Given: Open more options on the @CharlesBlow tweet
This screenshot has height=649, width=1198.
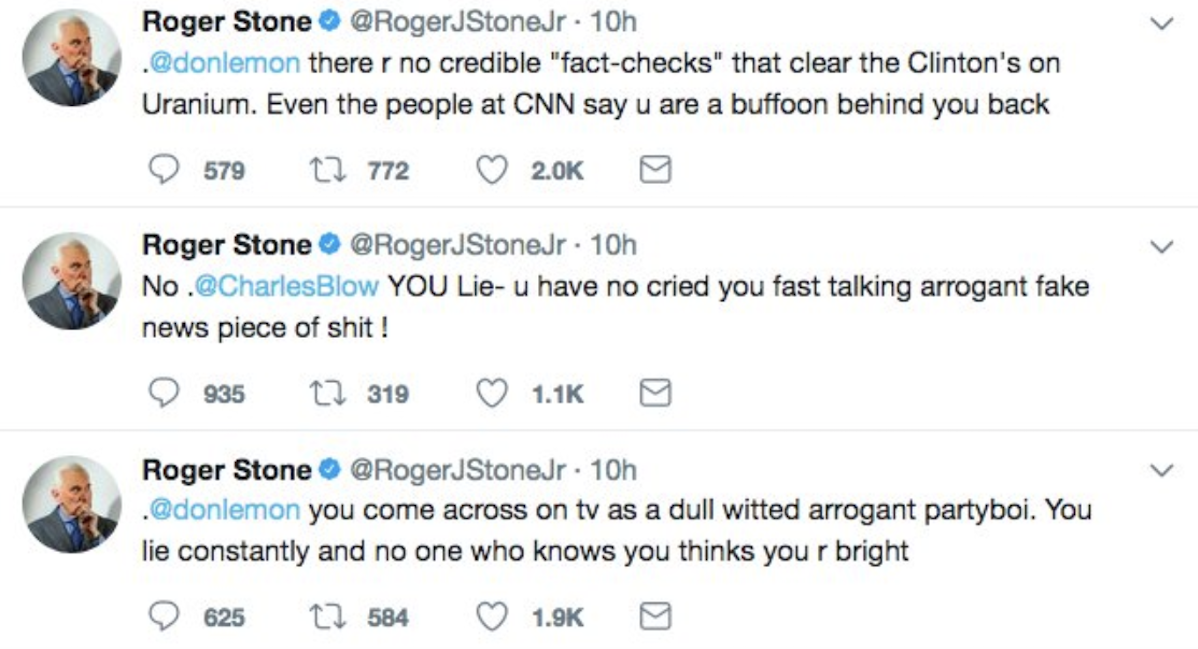Looking at the screenshot, I should (x=1160, y=246).
